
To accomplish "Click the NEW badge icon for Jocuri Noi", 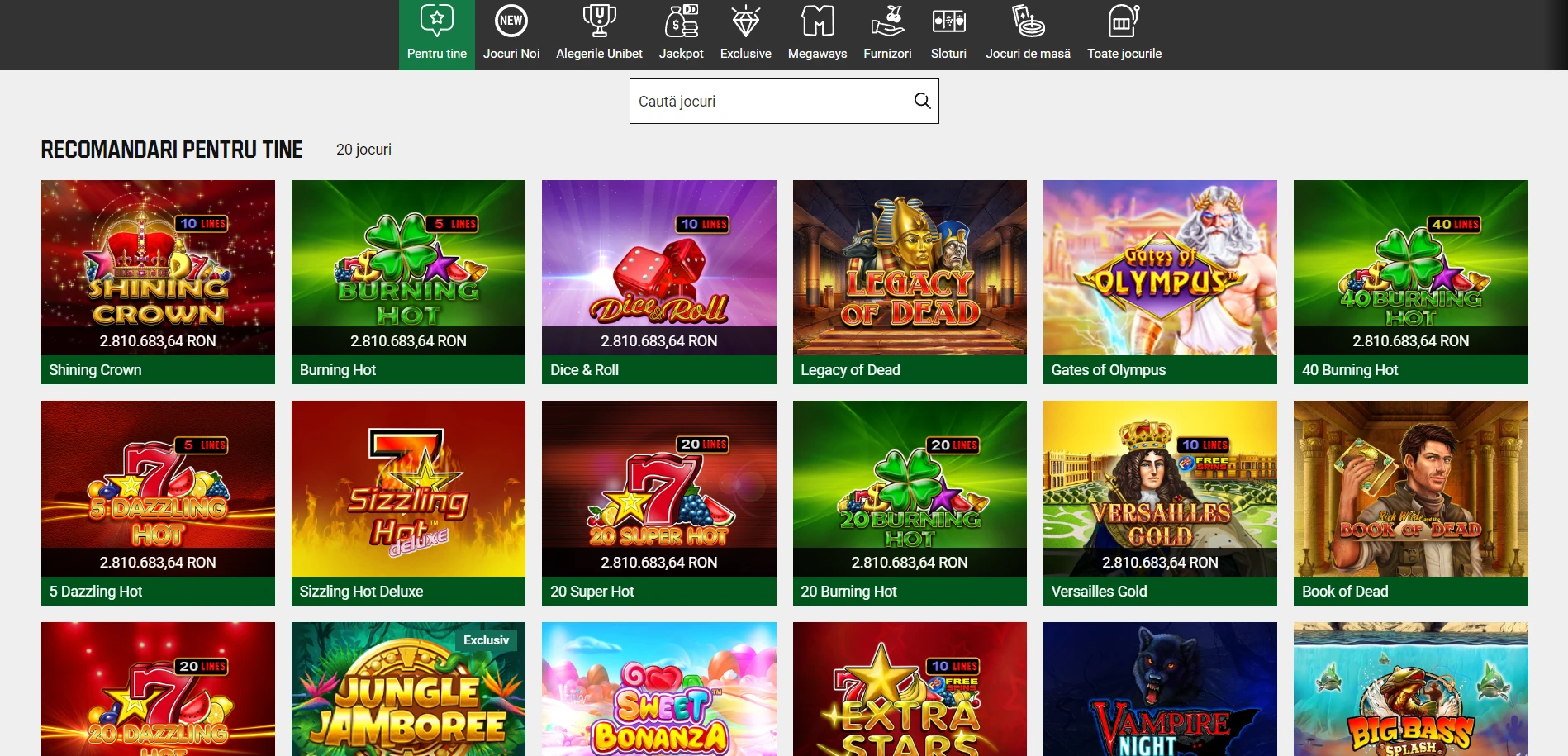I will 511,21.
